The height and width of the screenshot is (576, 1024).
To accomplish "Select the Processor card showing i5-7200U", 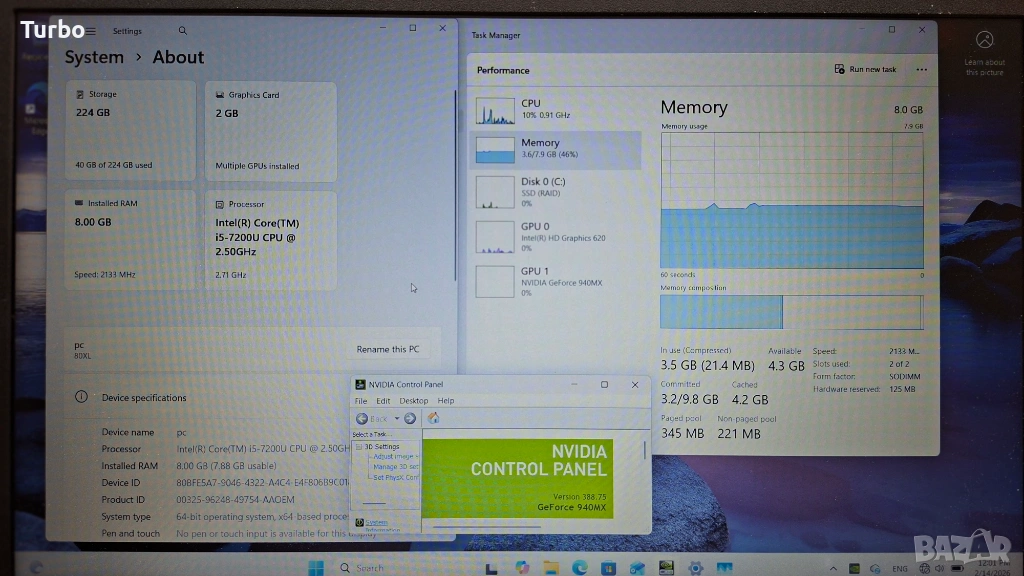I will click(x=271, y=240).
